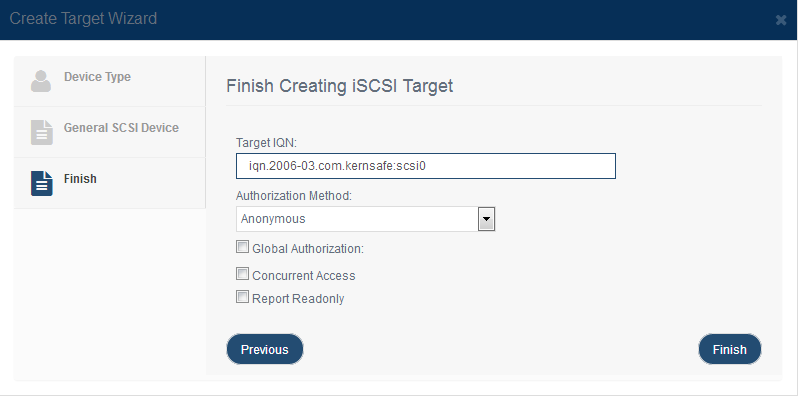Image resolution: width=798 pixels, height=396 pixels.
Task: Select the General SCSI Device step label
Action: 121,128
